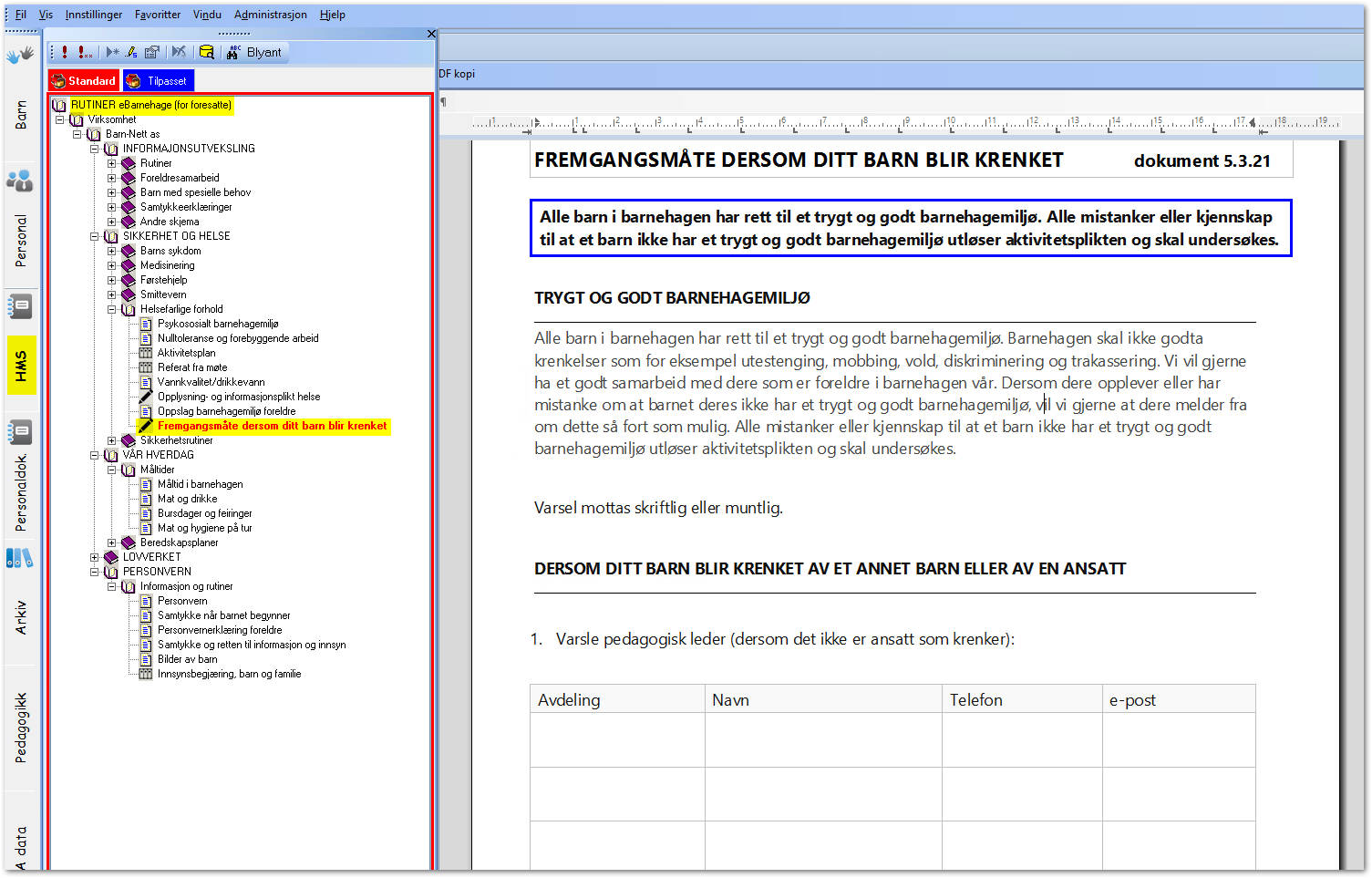1372x878 pixels.
Task: Click the open book icon beside RUTINER eBarnehage
Action: click(x=59, y=105)
